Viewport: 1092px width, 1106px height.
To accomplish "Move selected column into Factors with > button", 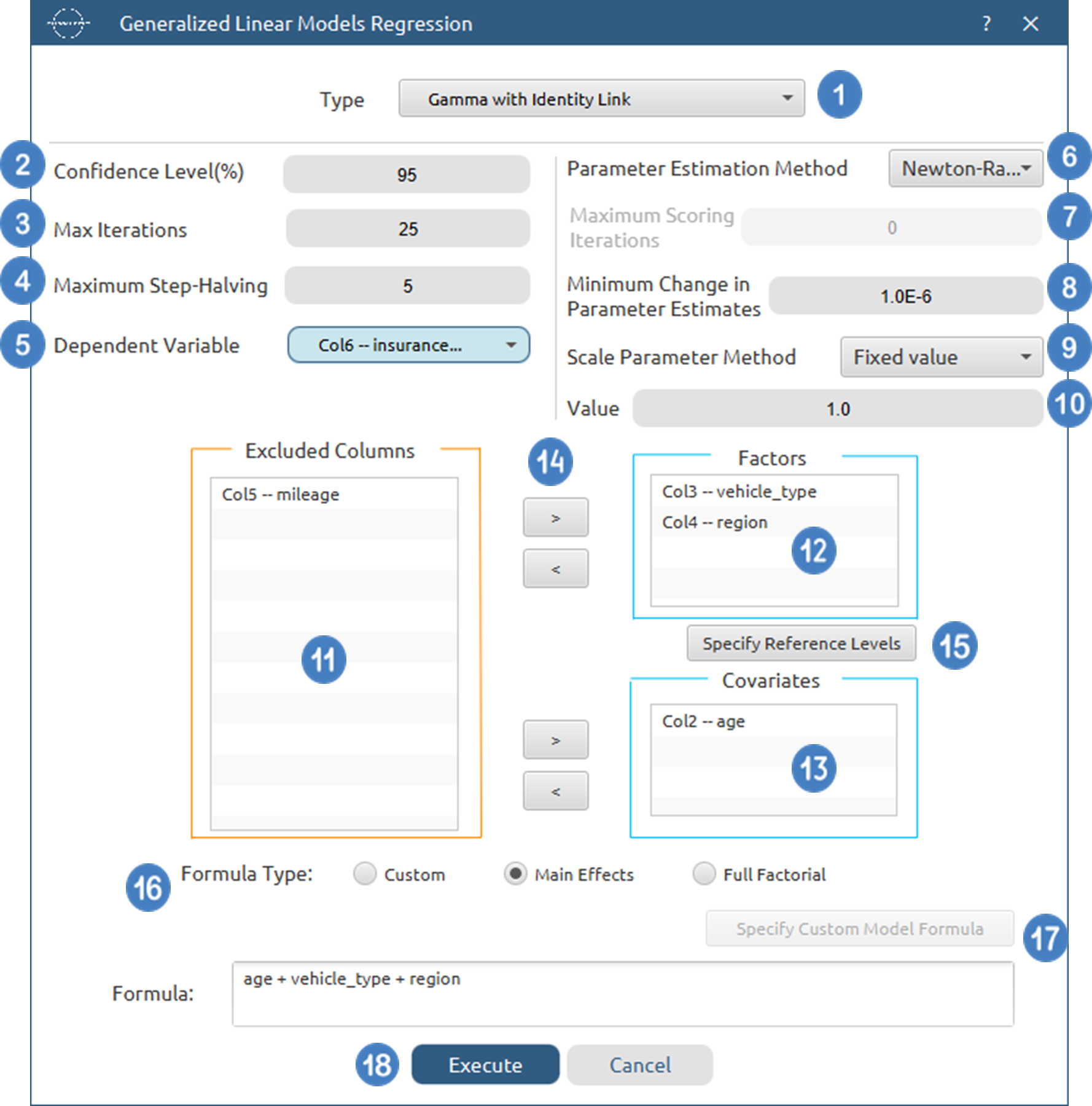I will [555, 517].
